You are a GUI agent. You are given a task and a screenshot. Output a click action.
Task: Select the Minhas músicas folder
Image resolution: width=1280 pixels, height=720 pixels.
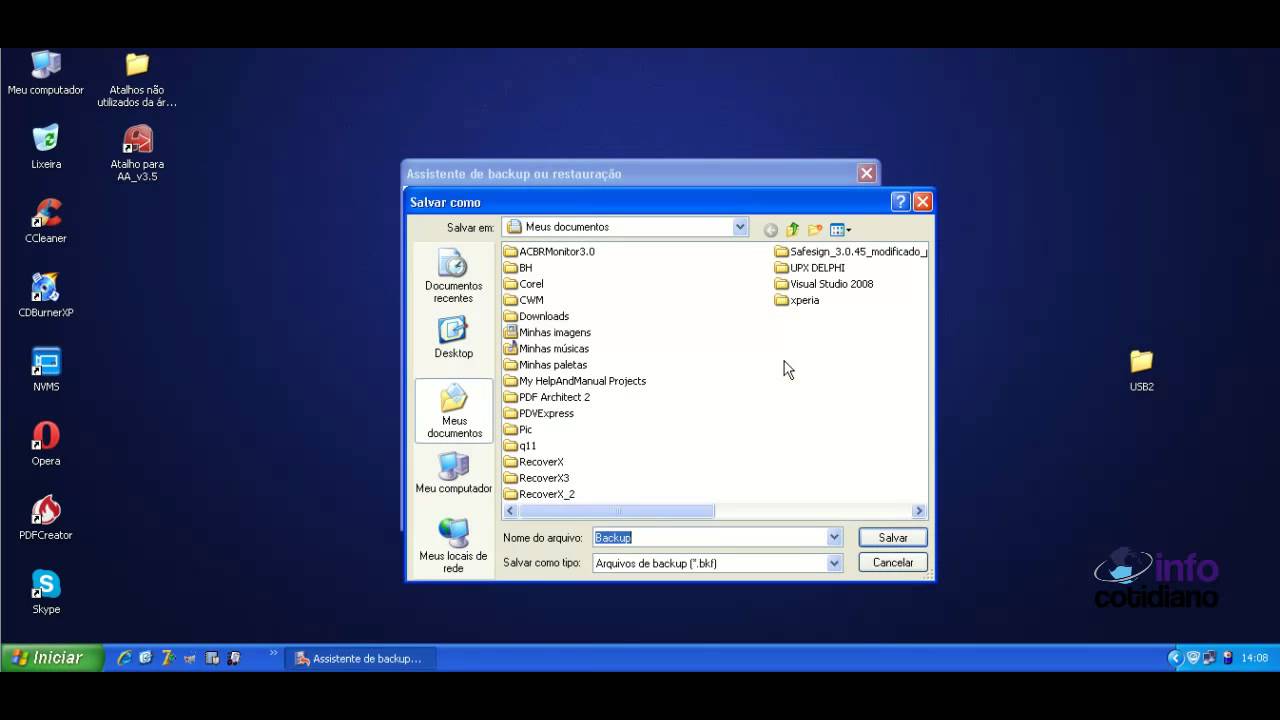coord(546,348)
